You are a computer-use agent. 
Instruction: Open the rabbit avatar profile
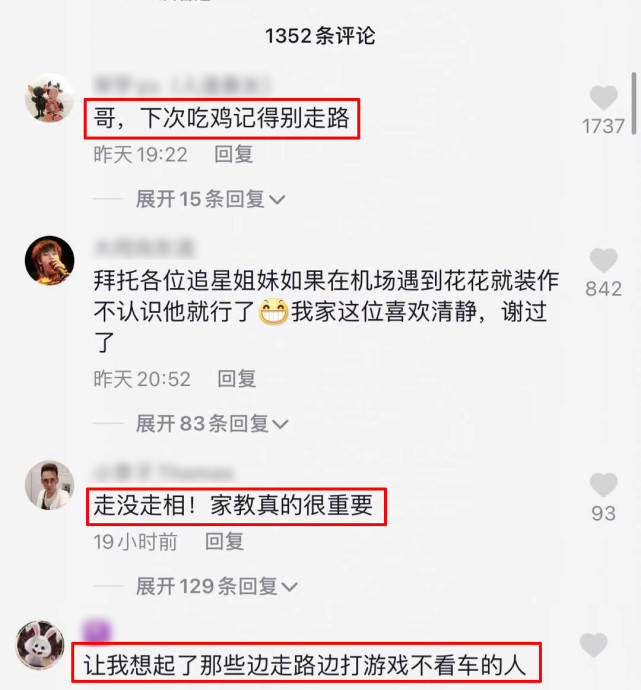coord(40,645)
